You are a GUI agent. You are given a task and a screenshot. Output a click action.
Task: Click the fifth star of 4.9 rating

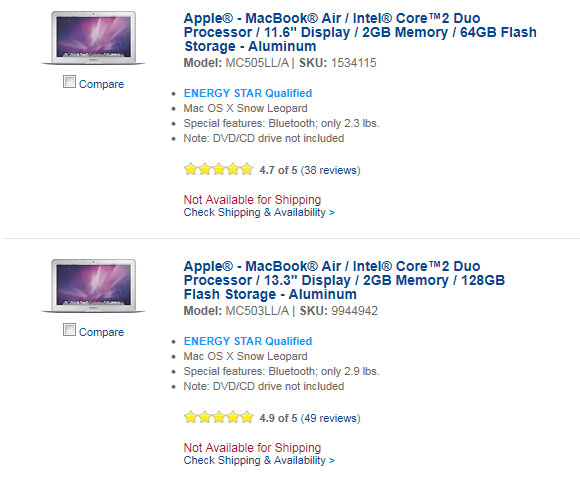coord(247,417)
